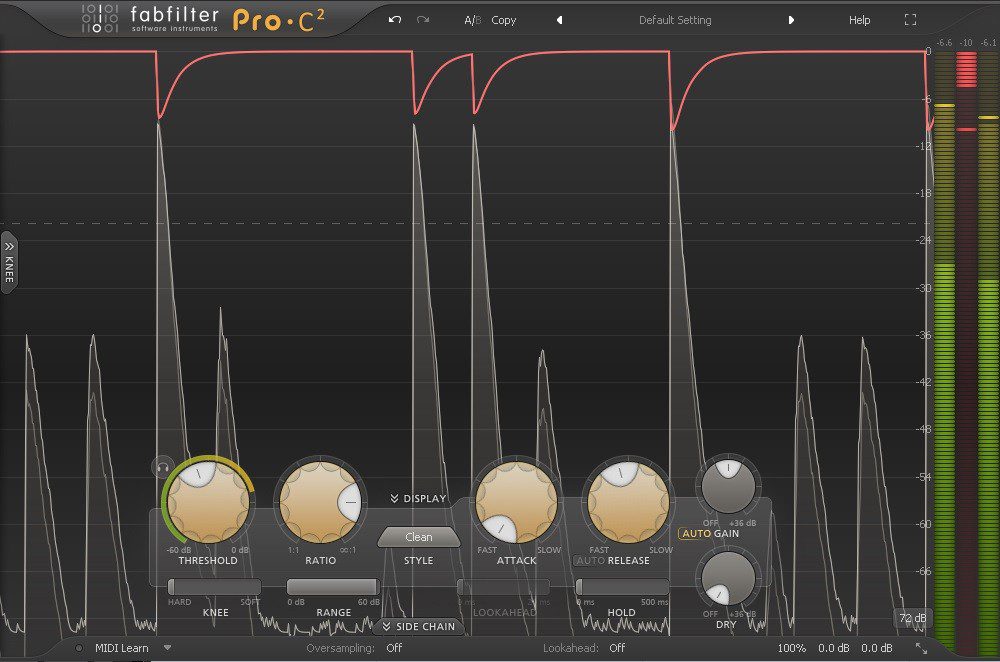This screenshot has height=662, width=1000.
Task: Click the KNEE slider
Action: tap(214, 586)
